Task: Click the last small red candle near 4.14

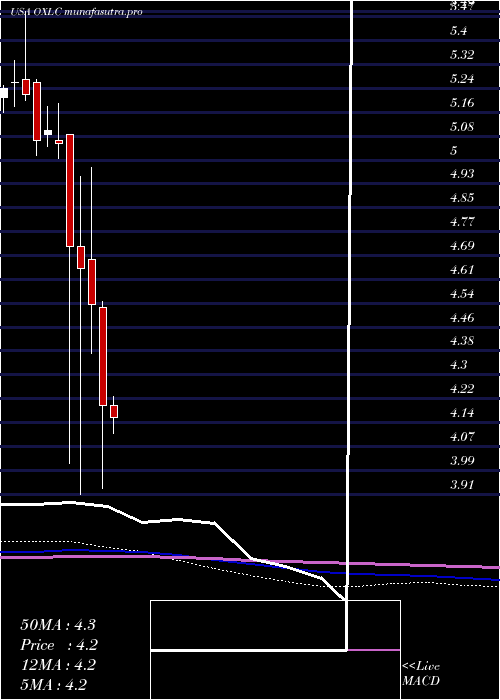Action: click(114, 411)
